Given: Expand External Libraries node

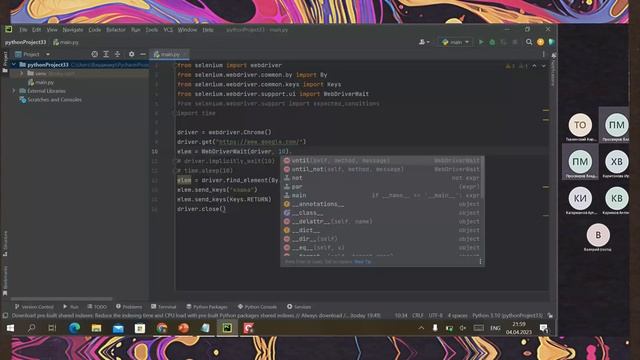Looking at the screenshot, I should 14,91.
